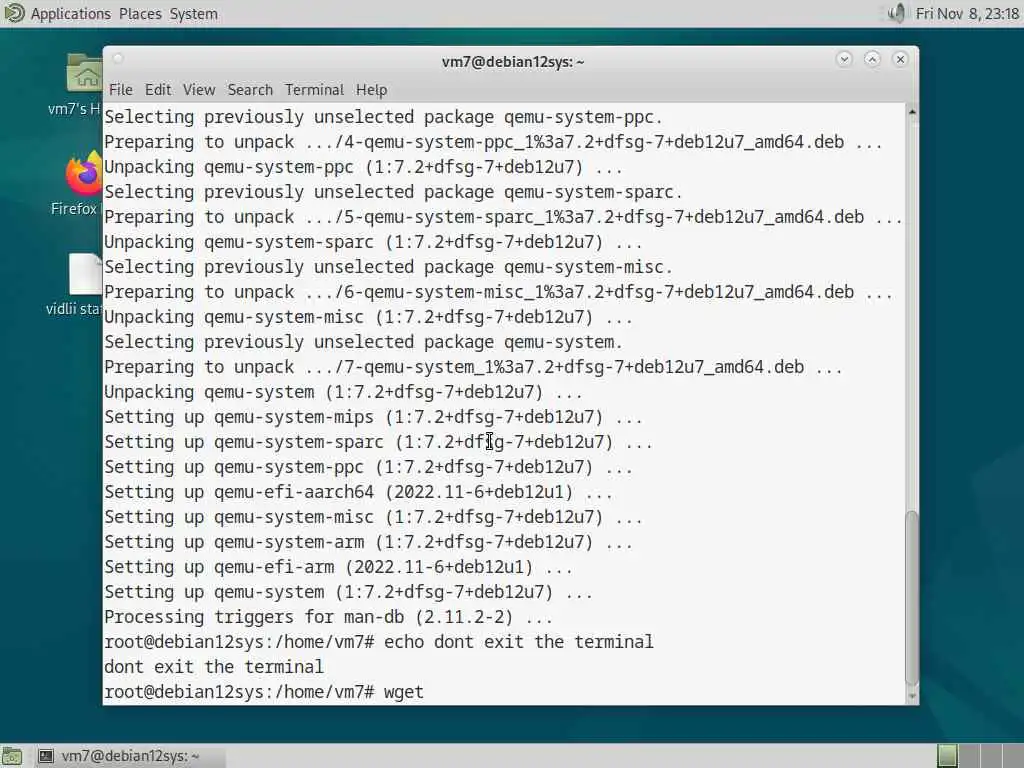1024x768 pixels.
Task: Click 'Setting up qemu-system-arm' line
Action: [368, 543]
